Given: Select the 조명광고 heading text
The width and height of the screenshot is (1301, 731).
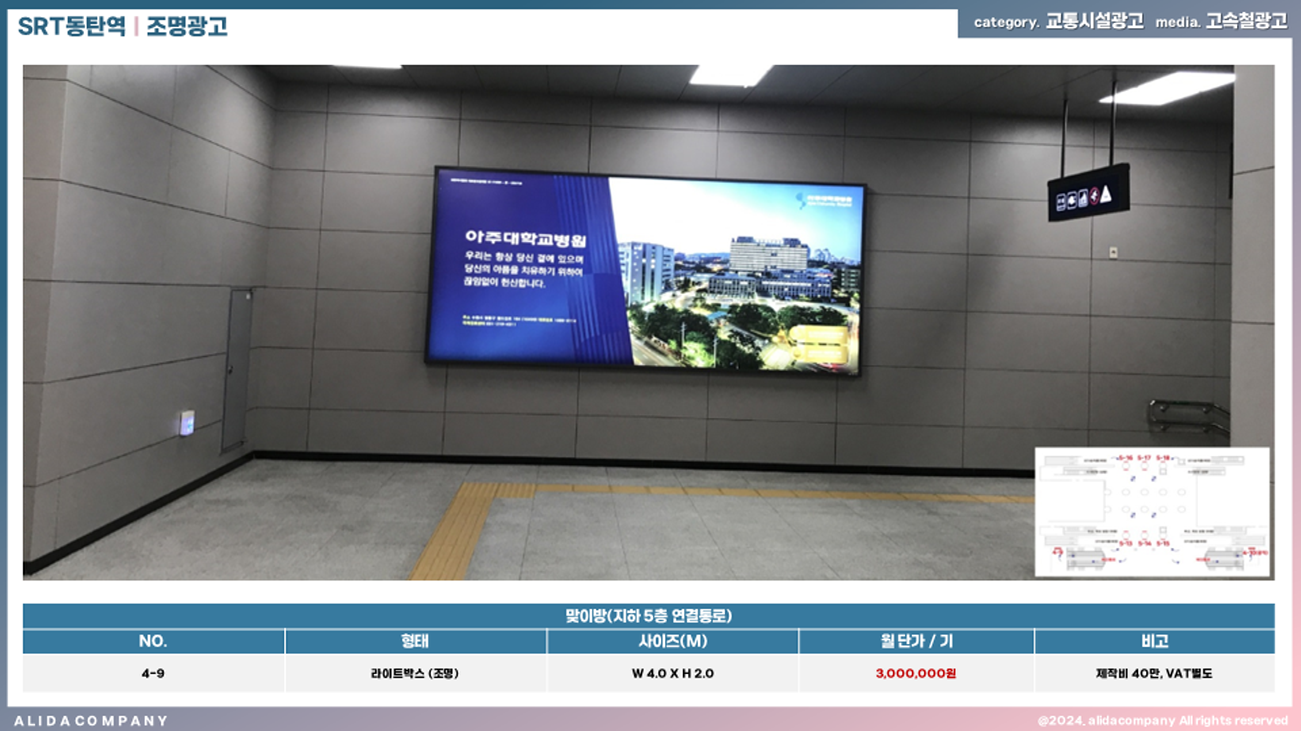Looking at the screenshot, I should 187,27.
